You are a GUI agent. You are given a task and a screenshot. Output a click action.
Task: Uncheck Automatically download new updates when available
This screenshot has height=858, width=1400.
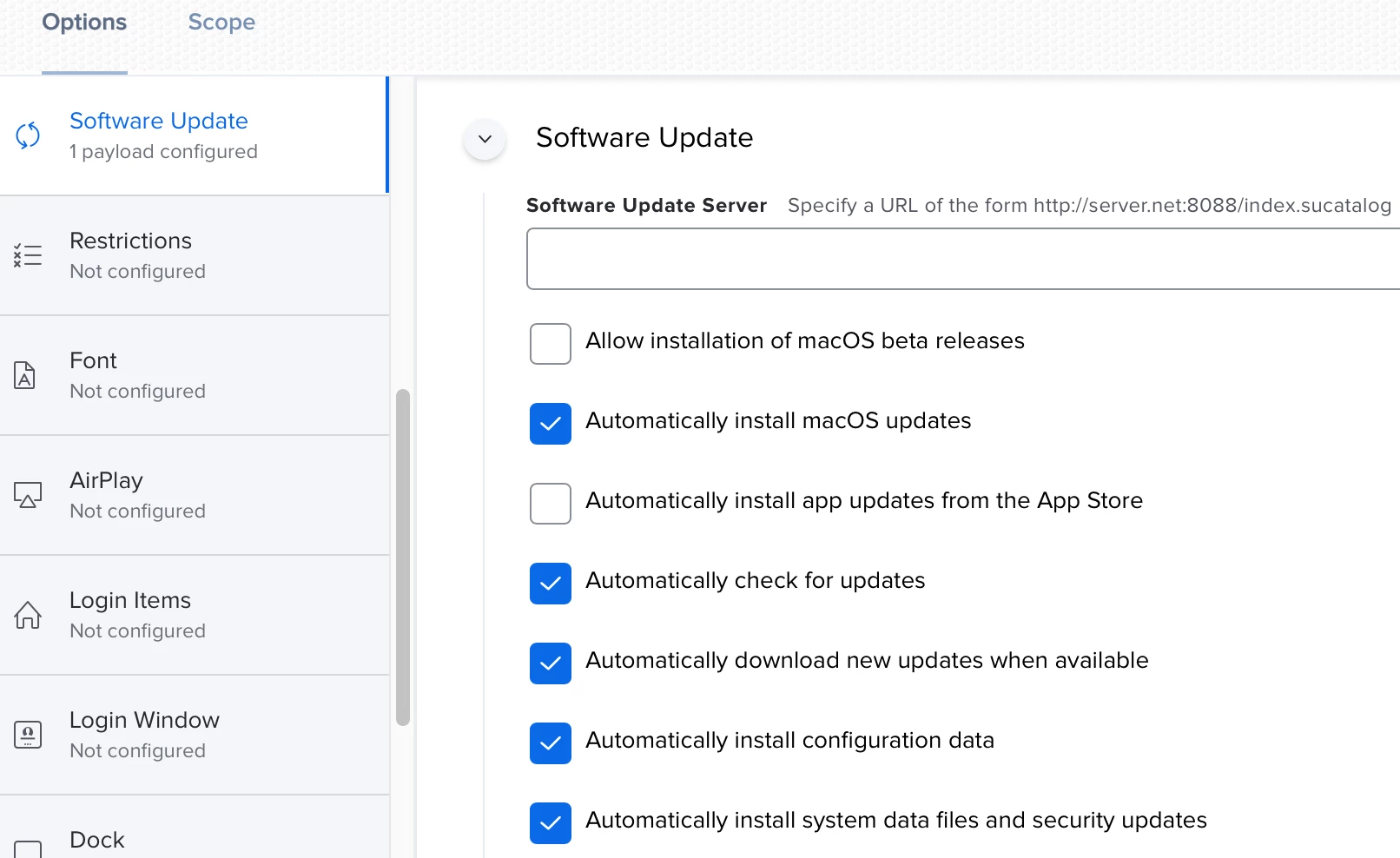pyautogui.click(x=551, y=663)
